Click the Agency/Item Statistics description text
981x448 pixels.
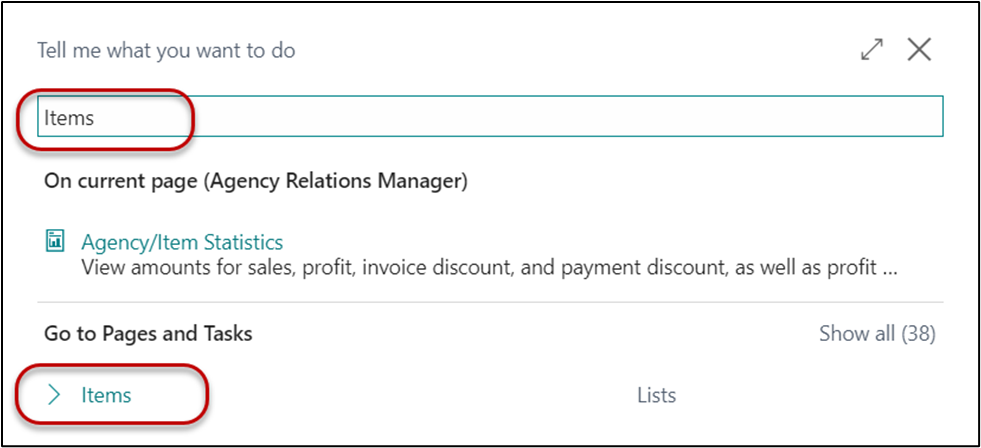pos(470,268)
